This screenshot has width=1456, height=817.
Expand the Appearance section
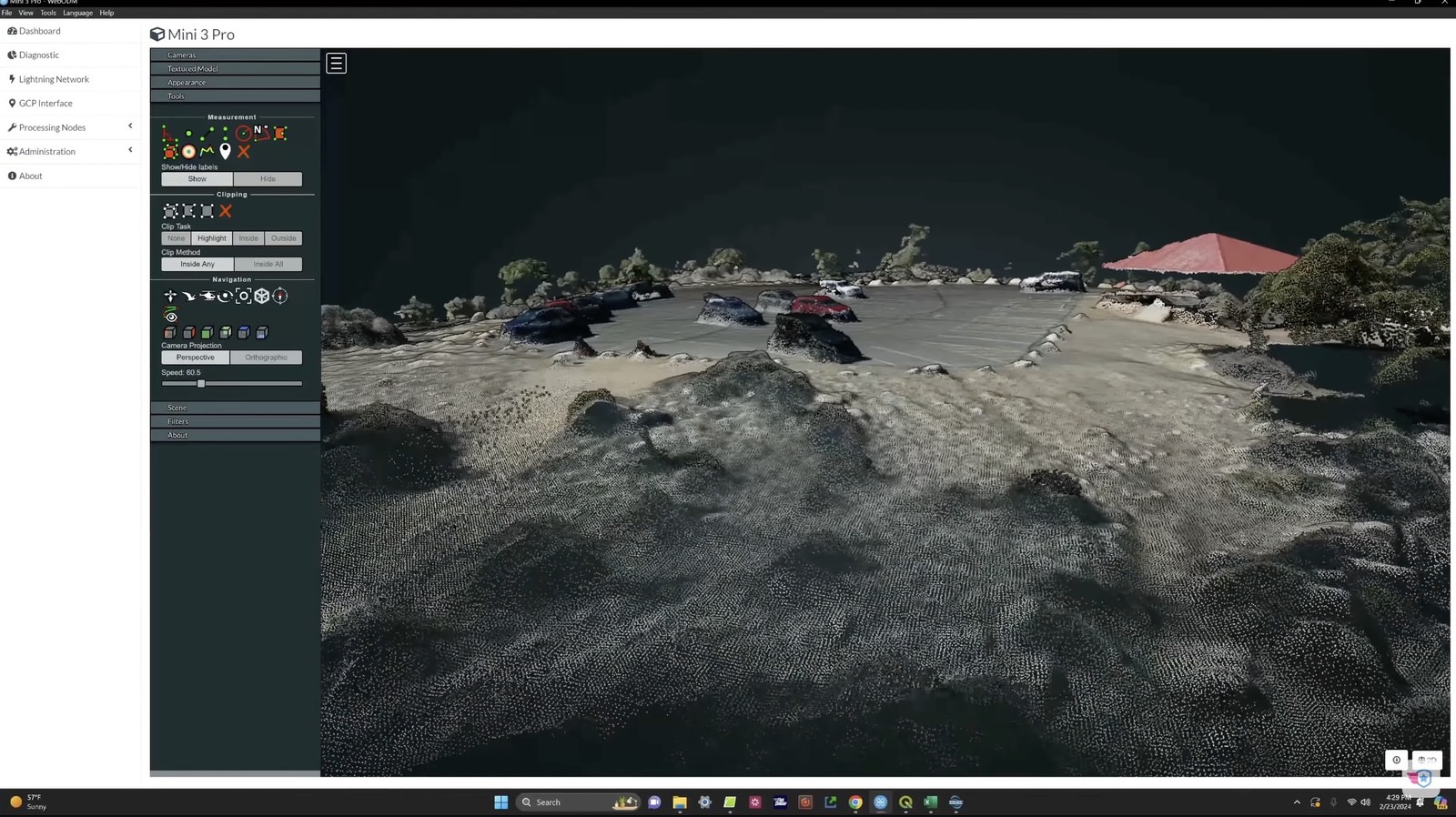pyautogui.click(x=235, y=82)
